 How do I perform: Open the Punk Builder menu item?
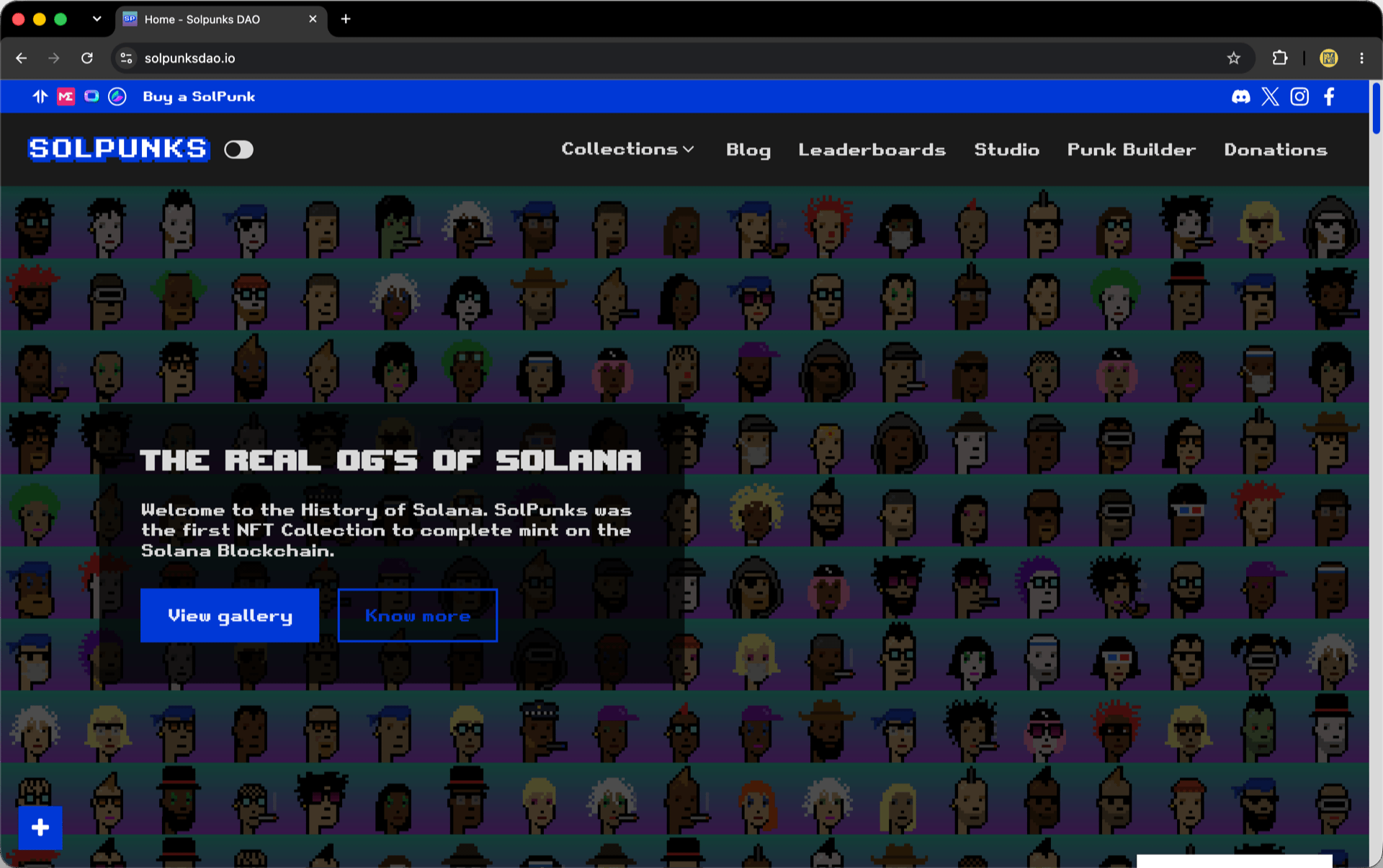(x=1131, y=149)
